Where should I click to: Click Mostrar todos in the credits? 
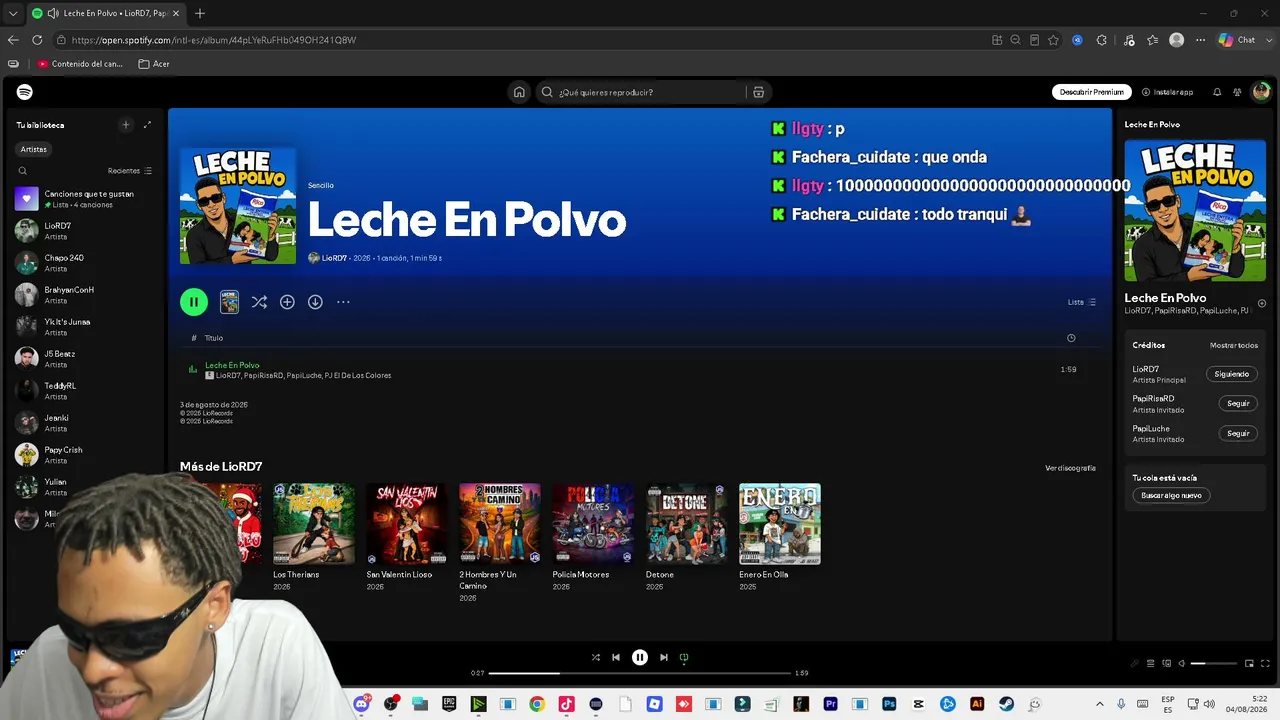(1234, 345)
